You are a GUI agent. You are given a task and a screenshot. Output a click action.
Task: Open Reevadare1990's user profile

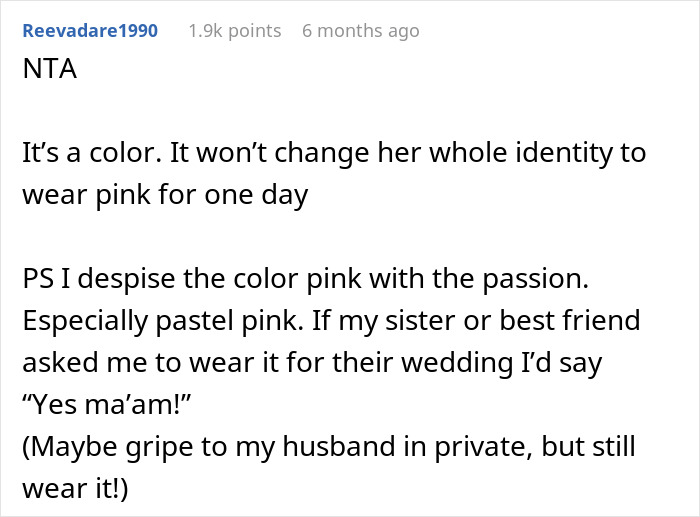tap(90, 30)
